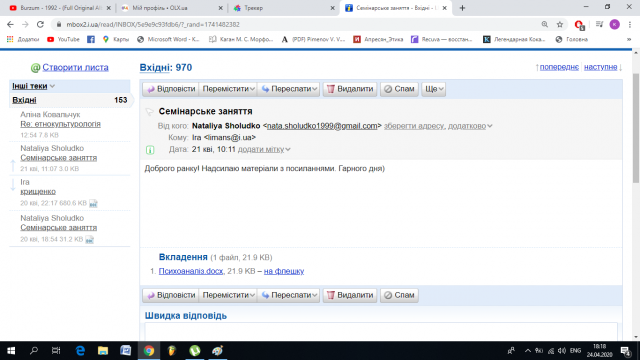Save attachment with на флешку link
Screen dimensions: 640x360
(284, 271)
